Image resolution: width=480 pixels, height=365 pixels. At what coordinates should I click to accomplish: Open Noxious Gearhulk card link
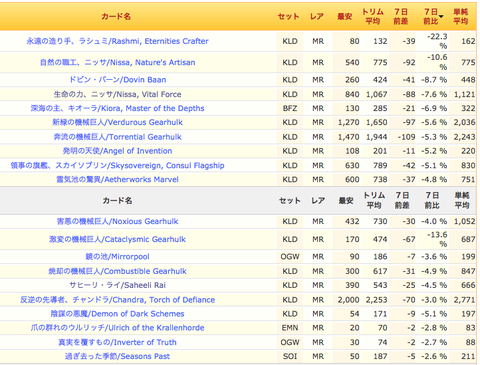click(x=117, y=221)
